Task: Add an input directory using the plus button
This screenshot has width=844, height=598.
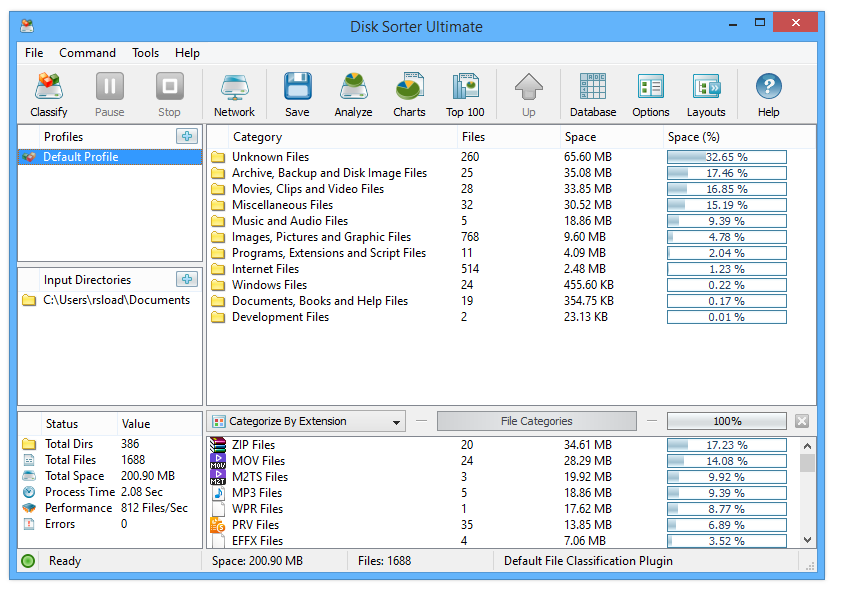Action: pos(186,279)
